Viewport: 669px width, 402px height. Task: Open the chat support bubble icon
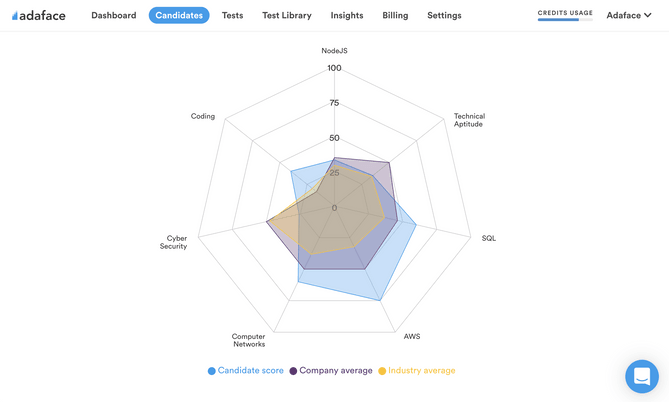tap(642, 376)
